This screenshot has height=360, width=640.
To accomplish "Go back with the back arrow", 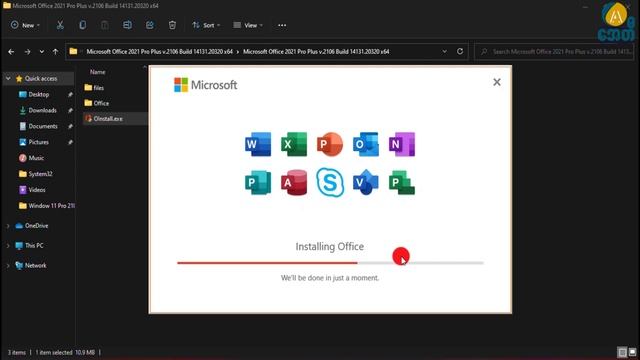I will 11,52.
